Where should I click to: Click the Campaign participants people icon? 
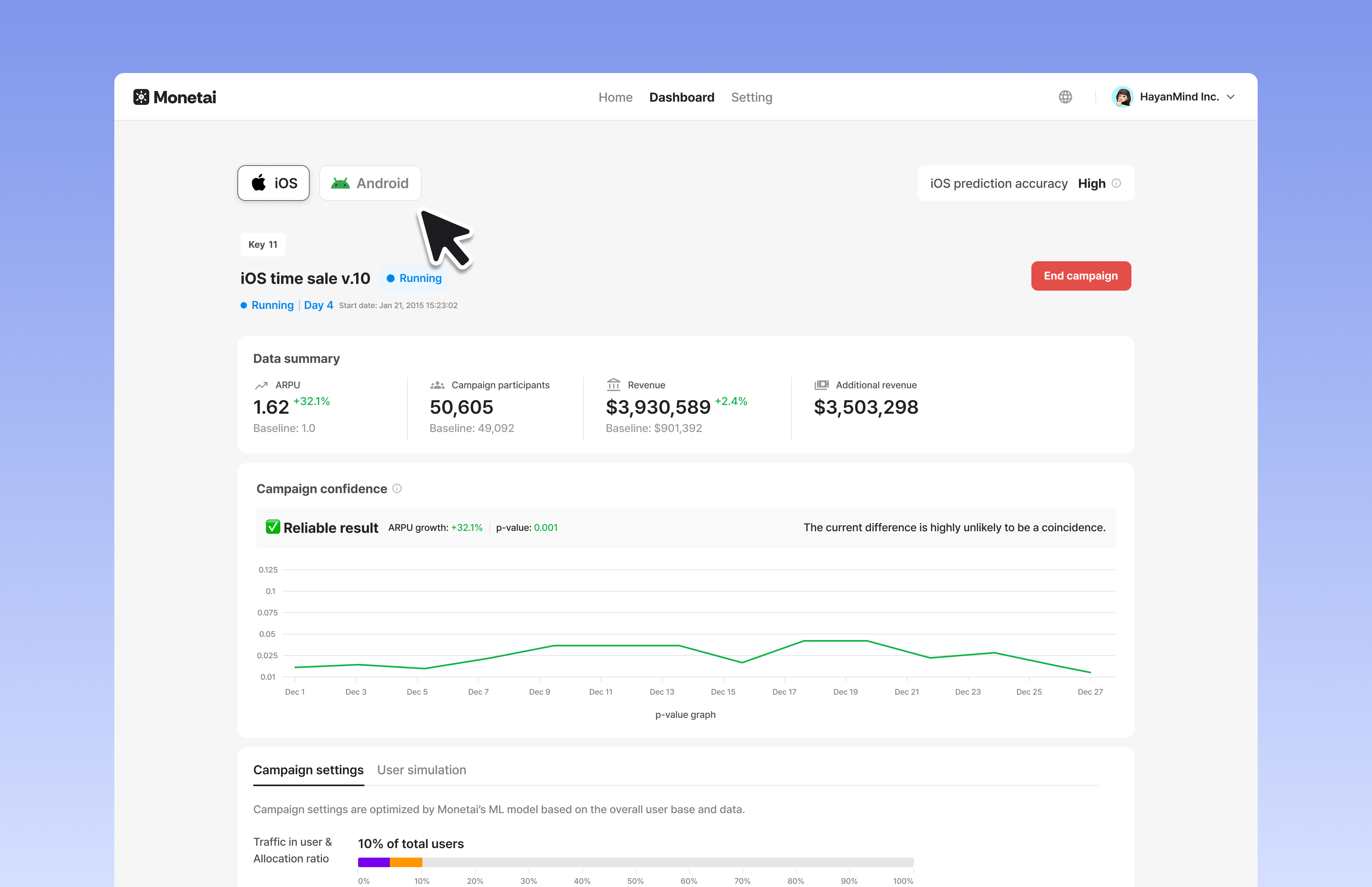(438, 384)
